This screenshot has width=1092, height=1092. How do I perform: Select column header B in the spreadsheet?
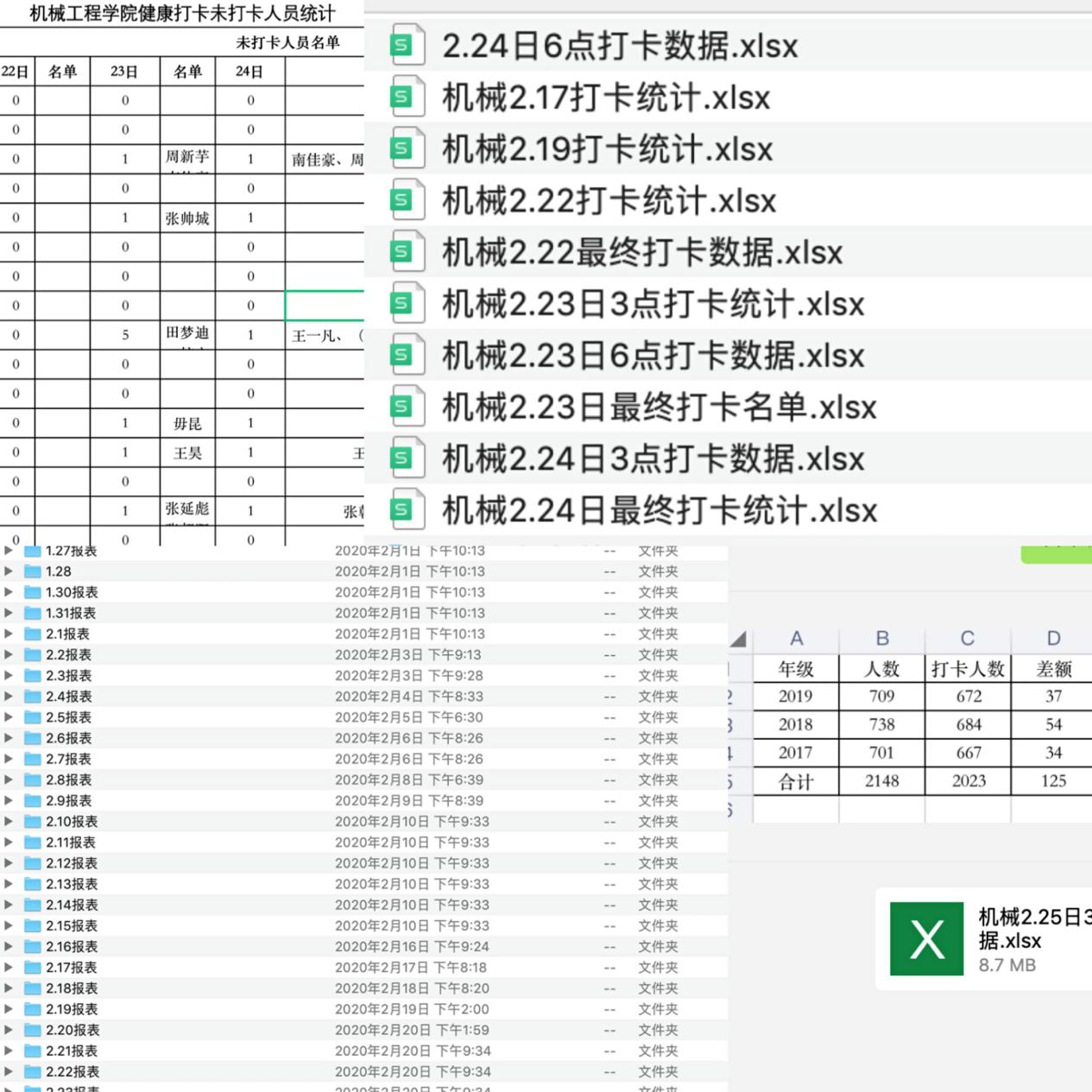(x=881, y=639)
